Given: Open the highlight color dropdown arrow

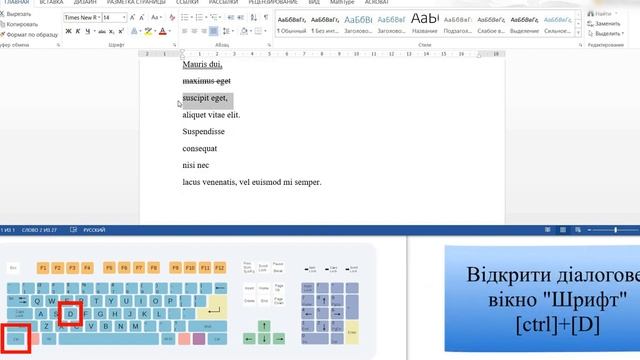Looking at the screenshot, I should 155,31.
